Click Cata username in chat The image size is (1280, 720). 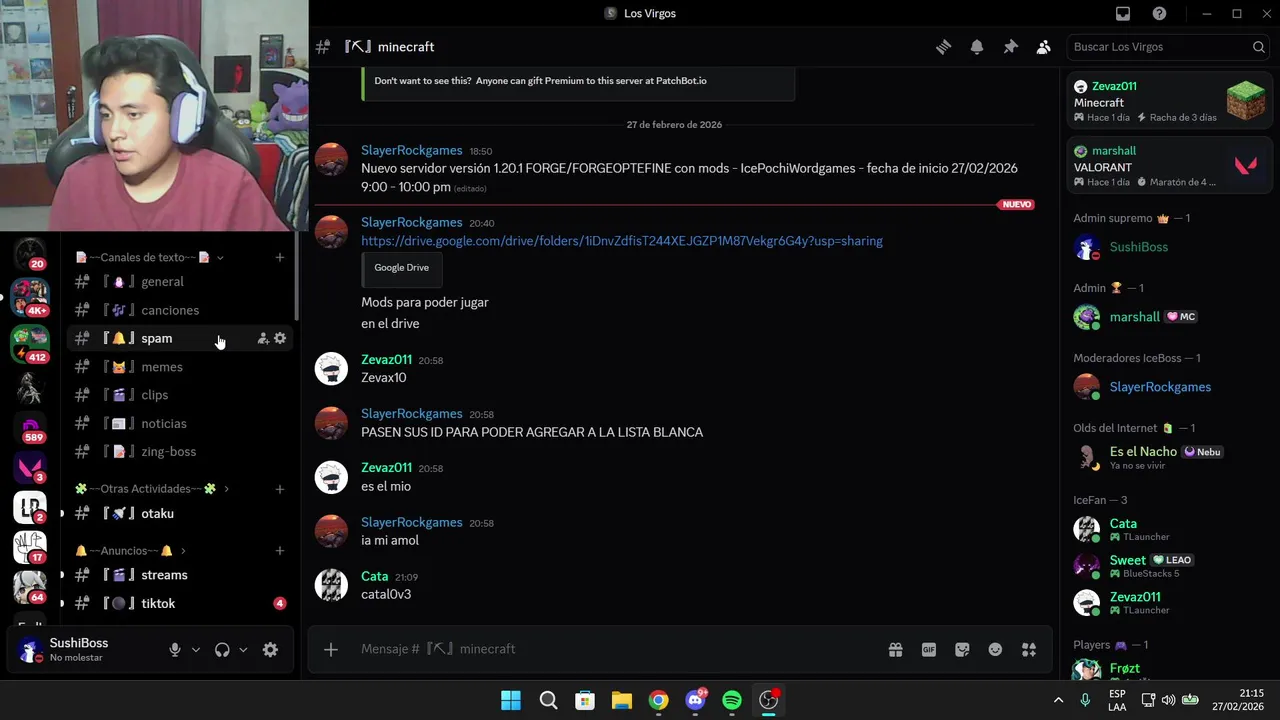point(375,576)
